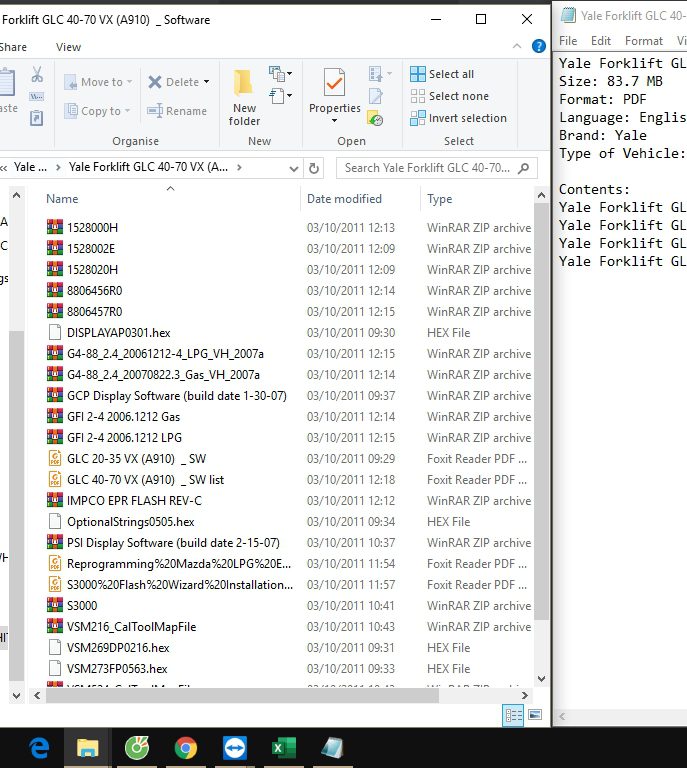Click the Properties checkmark icon
Image resolution: width=687 pixels, height=768 pixels.
pos(334,83)
